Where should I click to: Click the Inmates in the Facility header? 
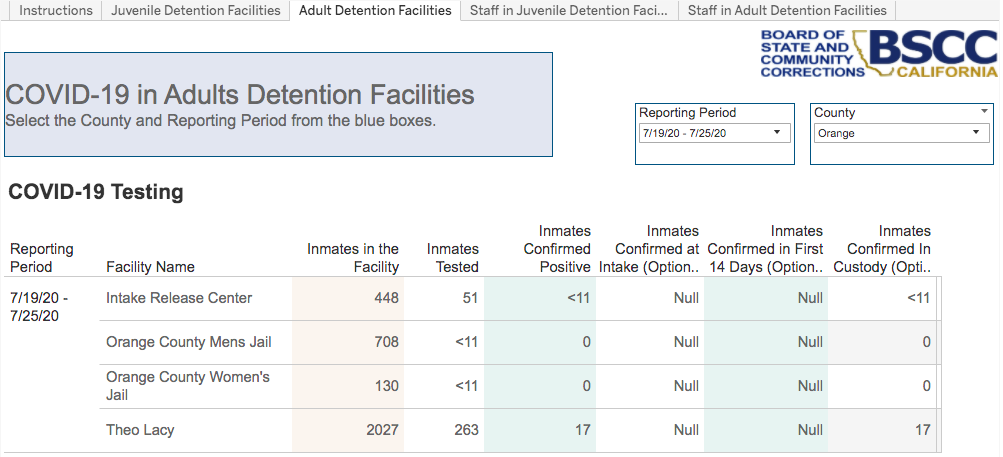(352, 258)
